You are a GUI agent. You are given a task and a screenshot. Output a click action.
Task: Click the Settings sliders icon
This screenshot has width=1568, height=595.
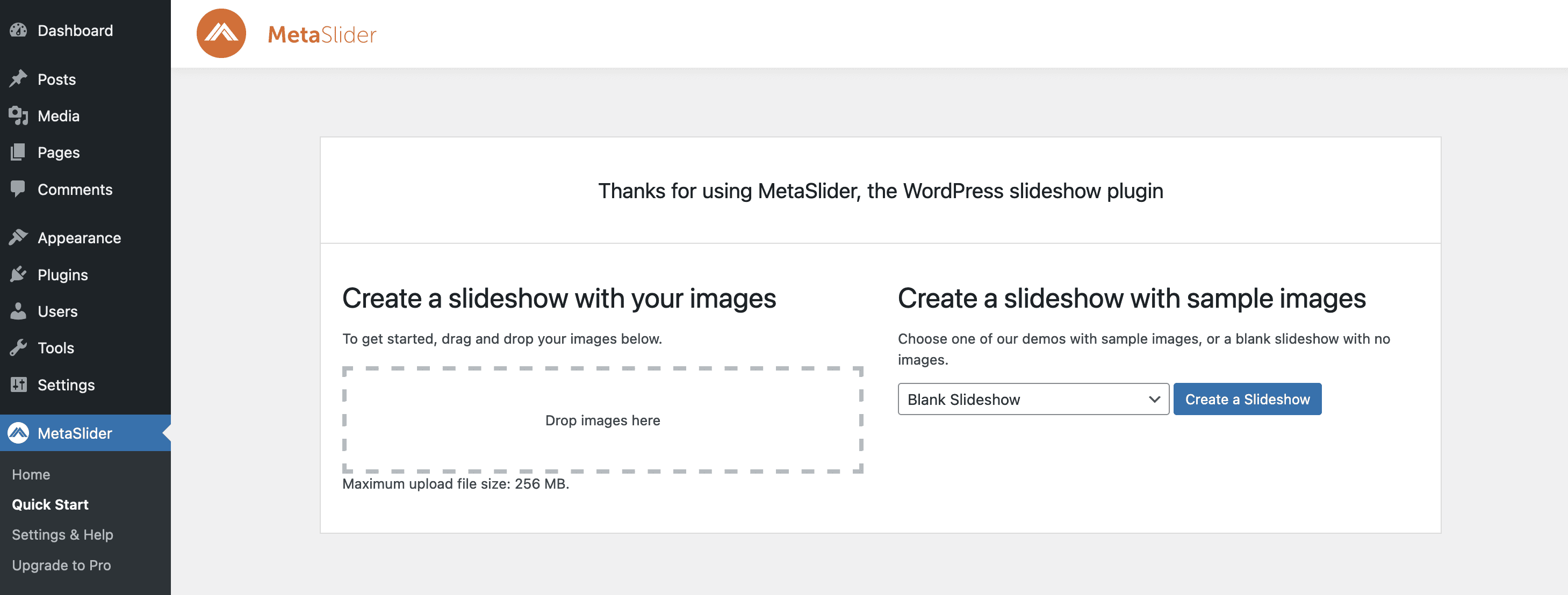click(x=18, y=384)
